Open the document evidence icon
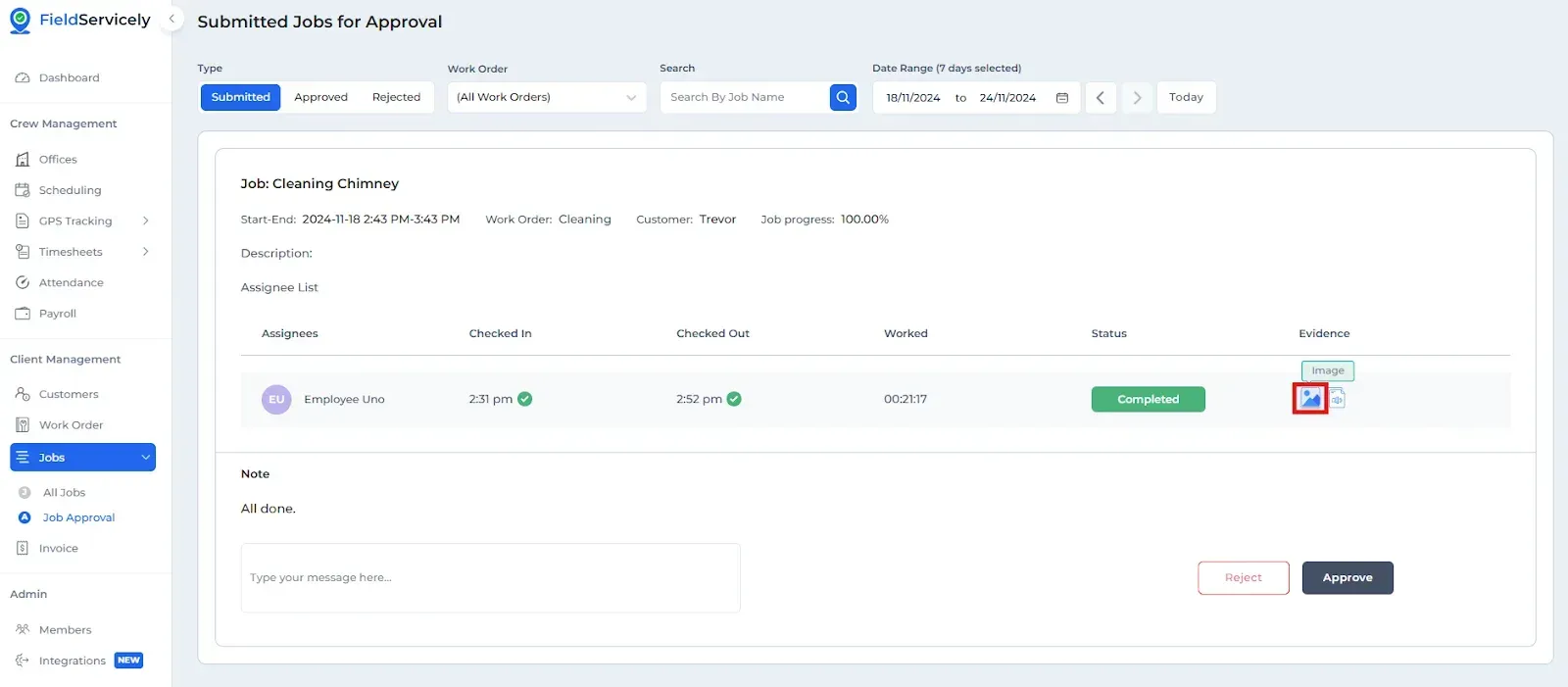 (x=1337, y=398)
